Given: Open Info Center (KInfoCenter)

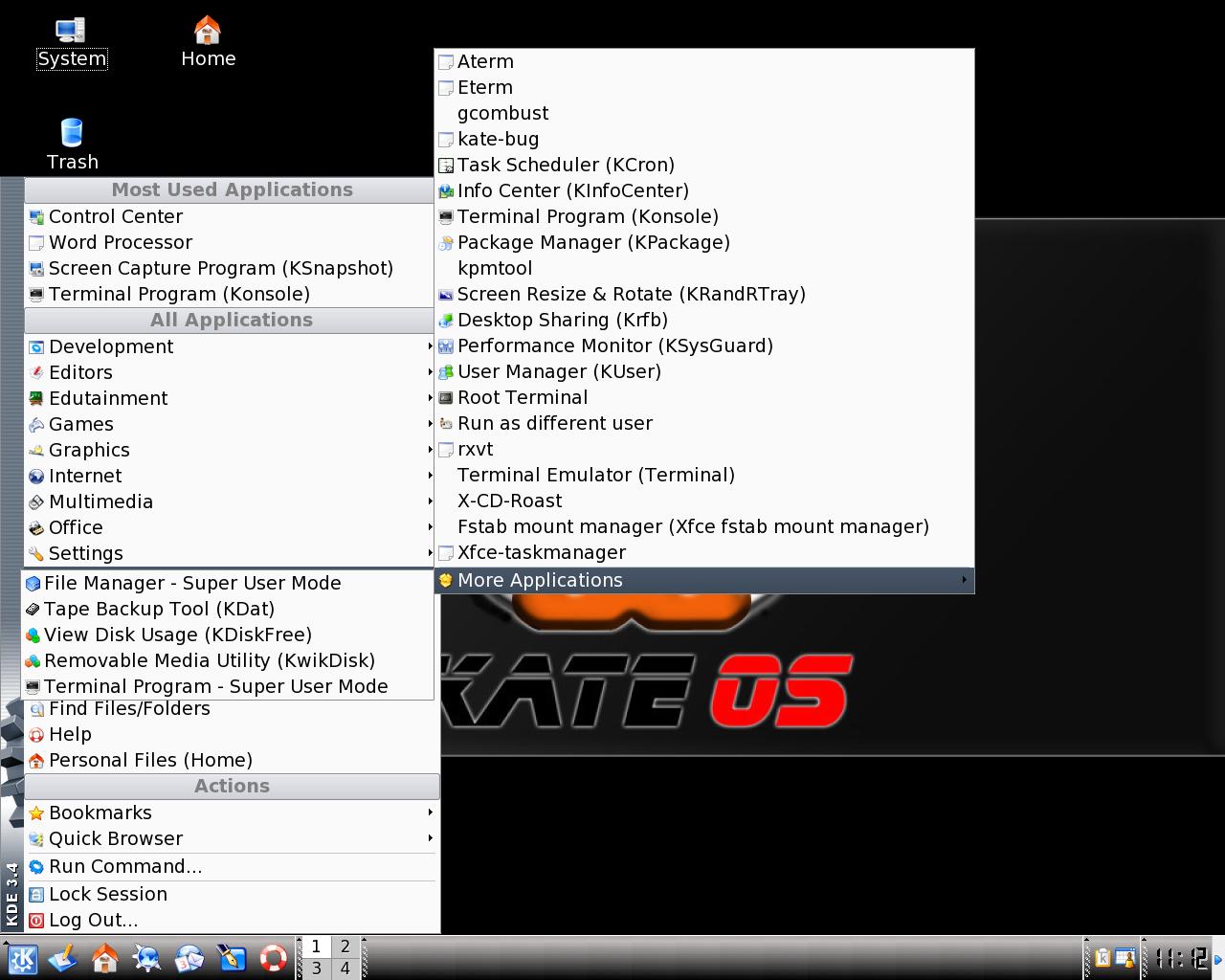Looking at the screenshot, I should (703, 191).
